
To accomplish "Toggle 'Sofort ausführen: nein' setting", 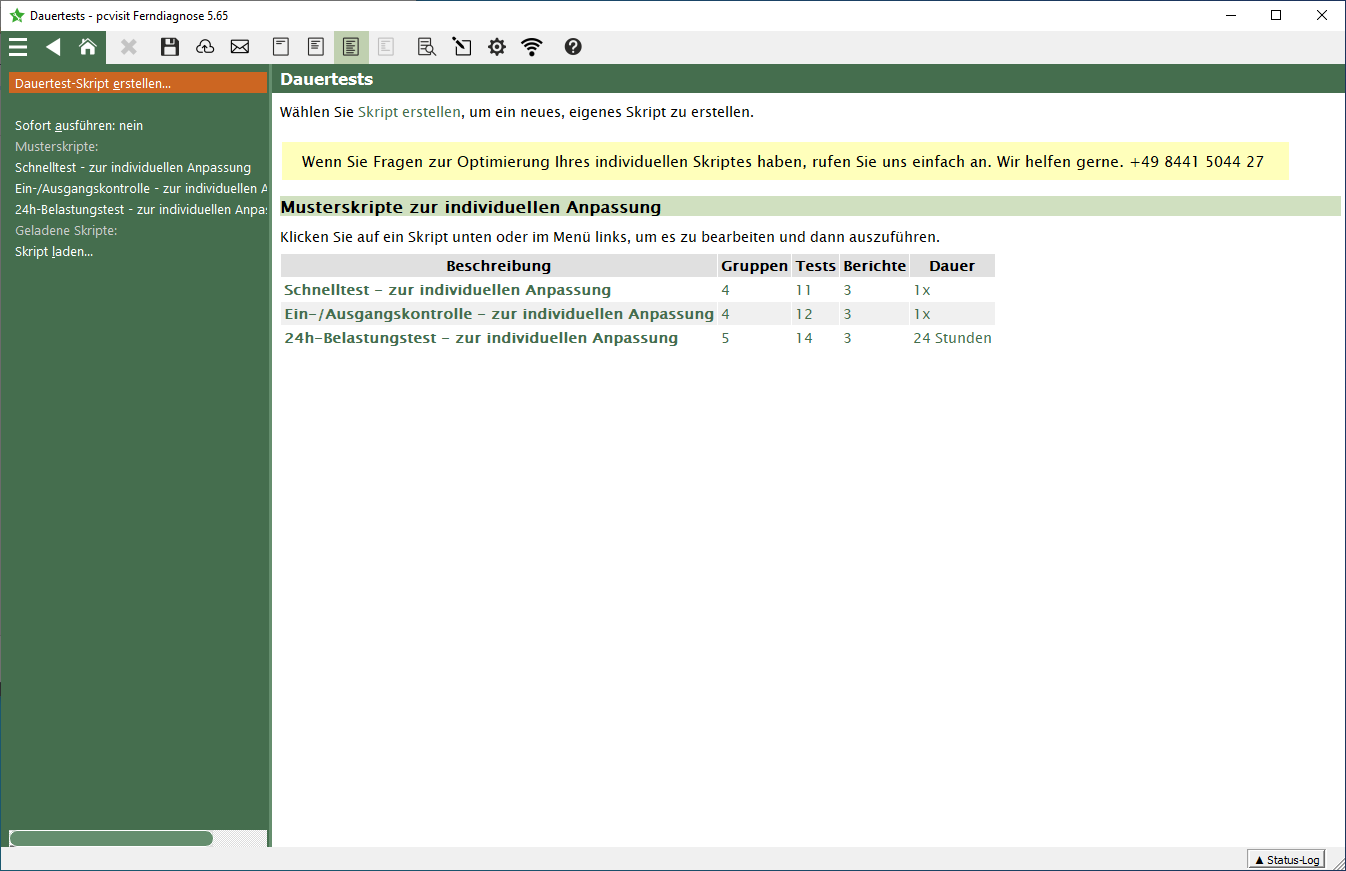I will point(79,126).
